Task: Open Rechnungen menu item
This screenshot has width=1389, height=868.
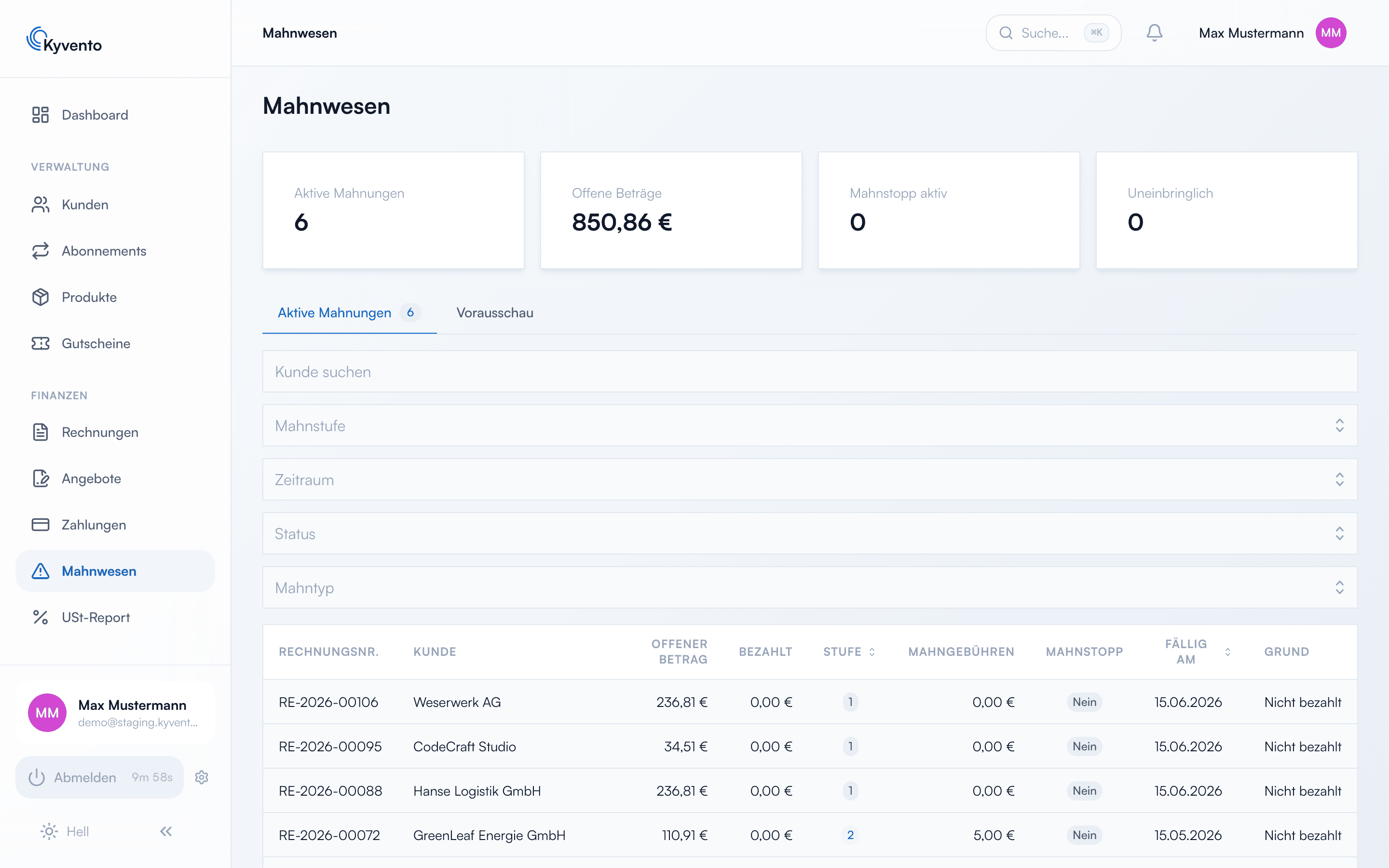Action: pyautogui.click(x=115, y=432)
